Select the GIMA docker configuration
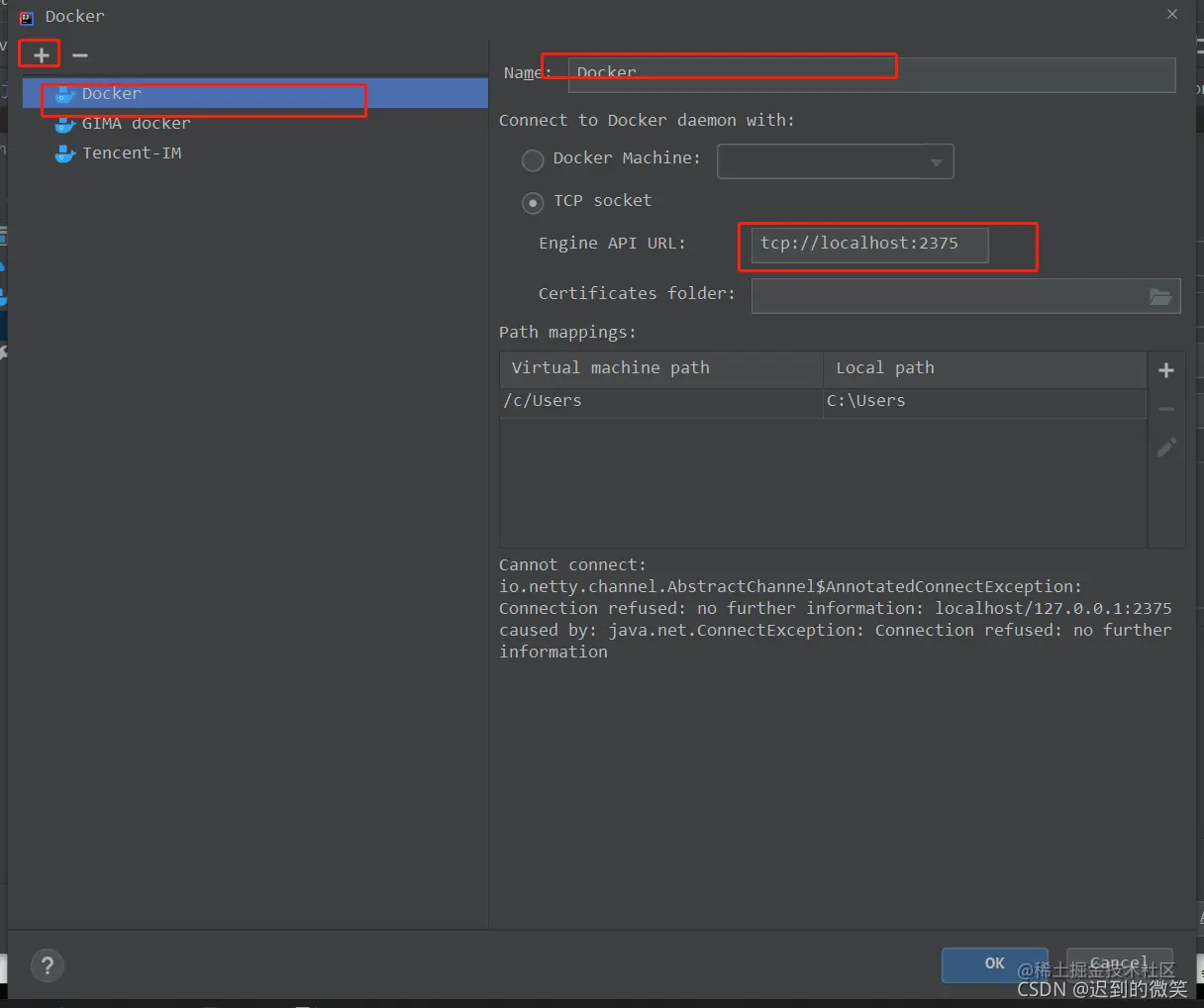The image size is (1204, 1008). tap(255, 123)
